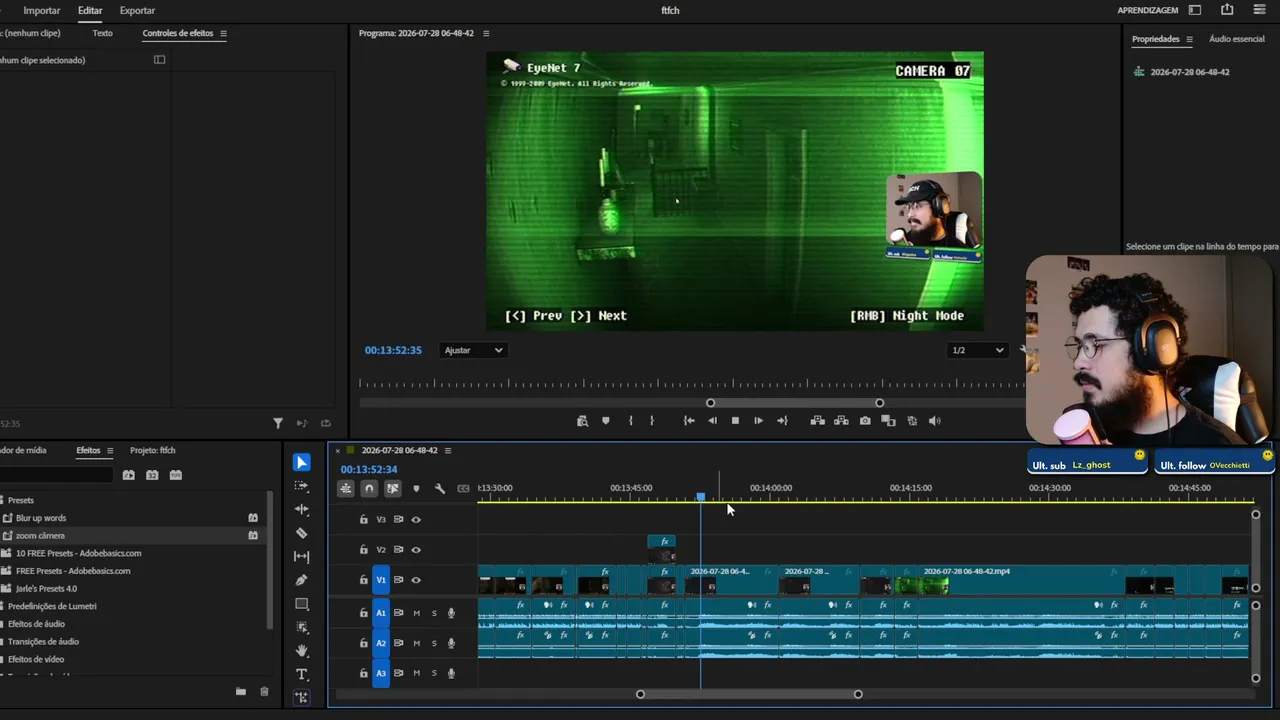Click the audio volume speaker icon in Program monitor

point(935,421)
